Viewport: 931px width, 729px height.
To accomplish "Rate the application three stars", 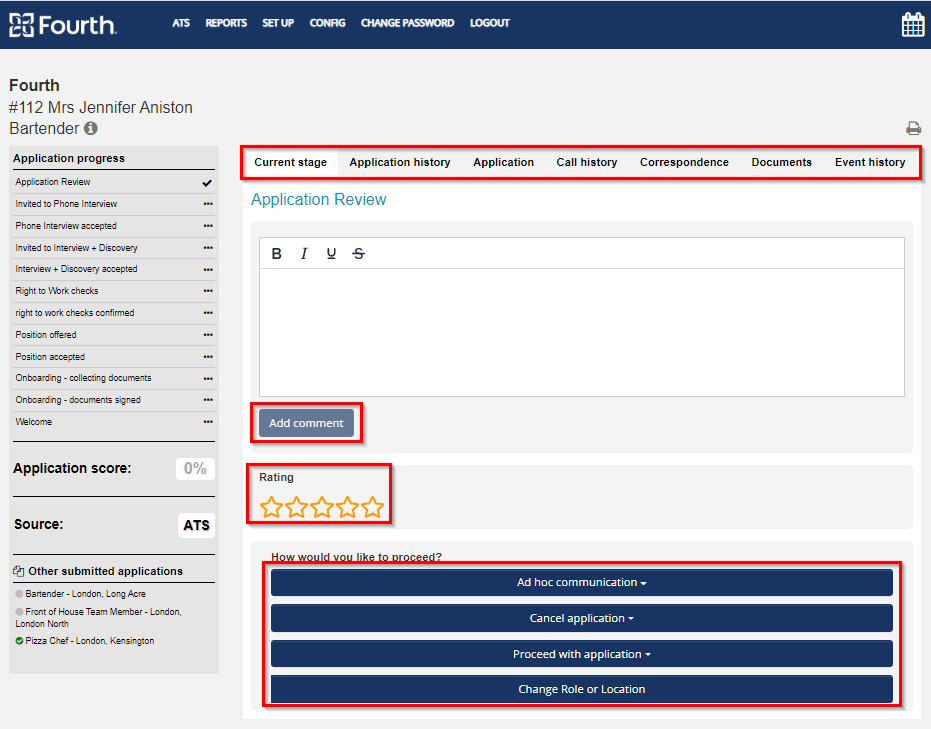I will coord(322,507).
